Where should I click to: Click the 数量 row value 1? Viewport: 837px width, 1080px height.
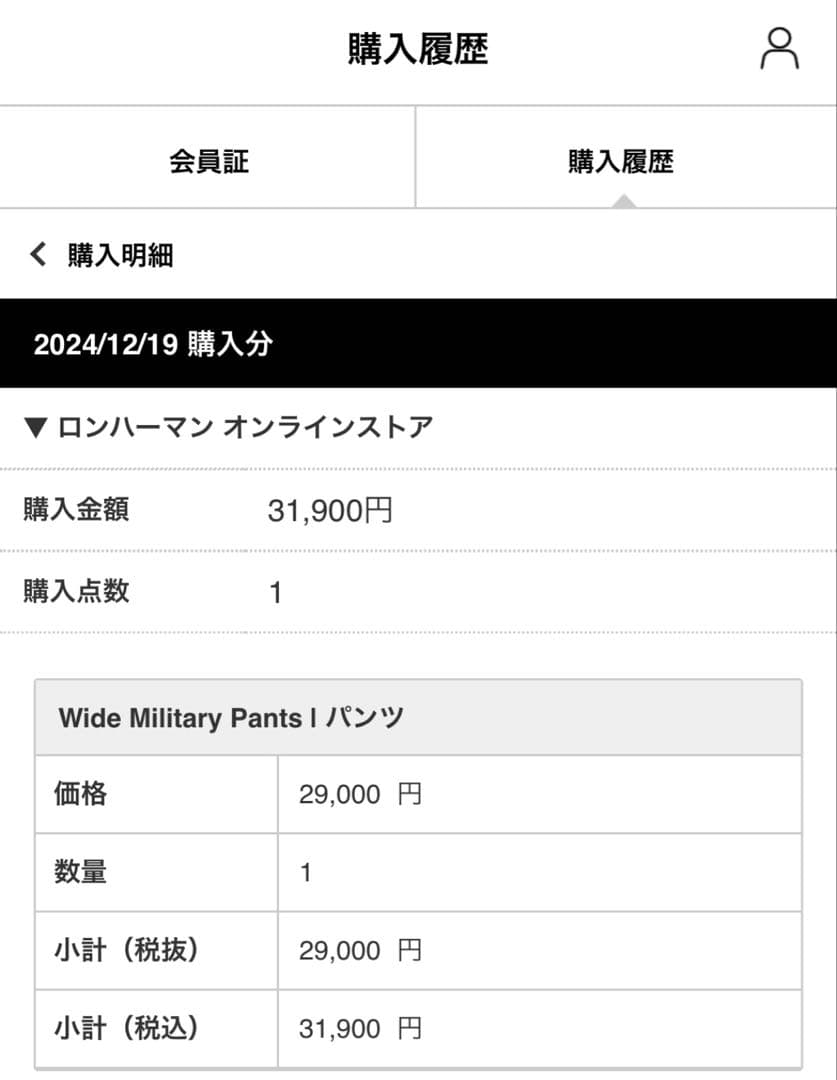point(306,873)
